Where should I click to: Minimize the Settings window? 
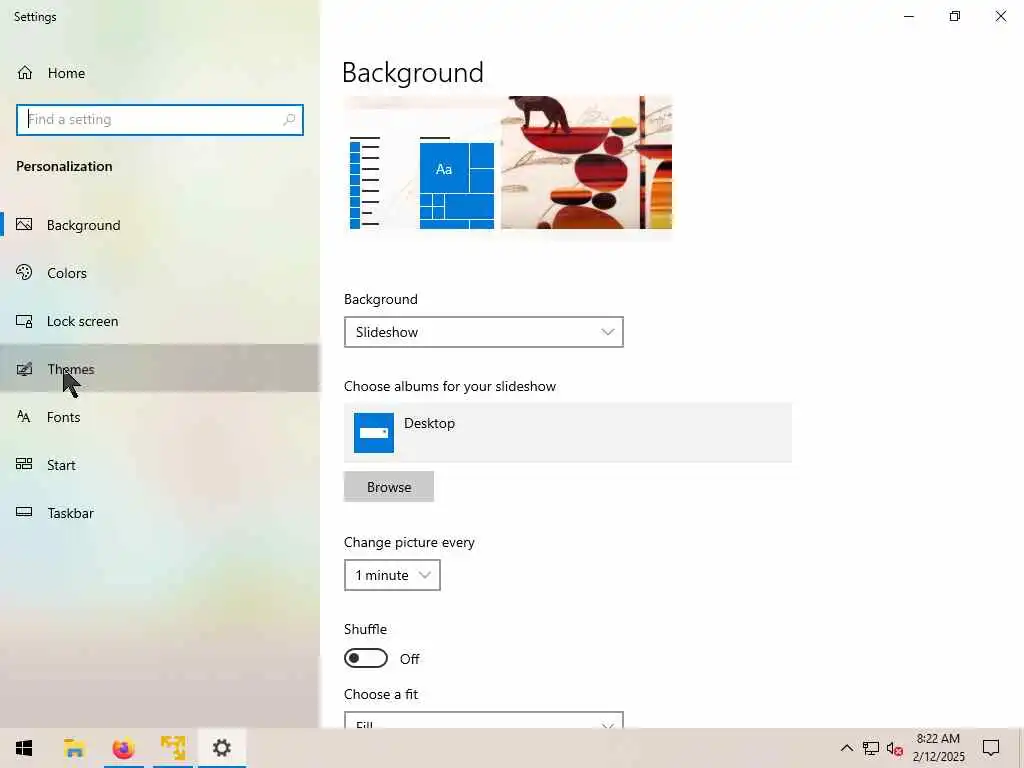(x=908, y=16)
